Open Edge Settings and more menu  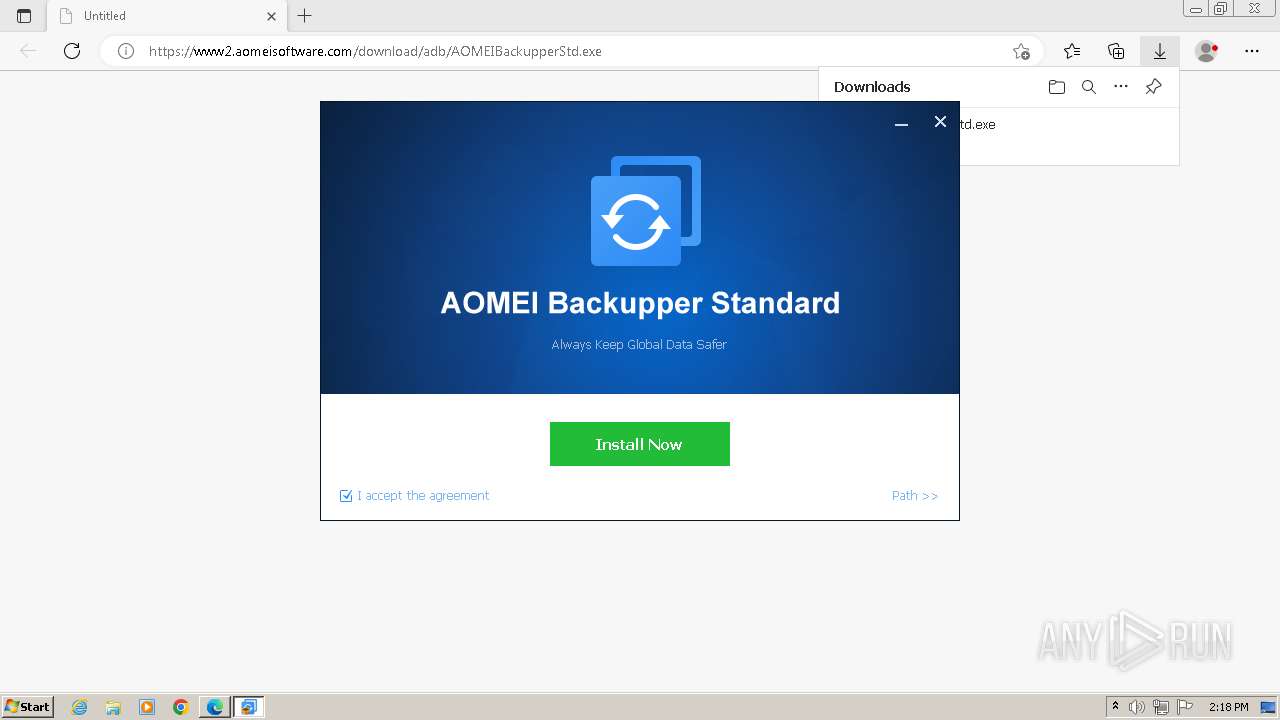click(1252, 51)
